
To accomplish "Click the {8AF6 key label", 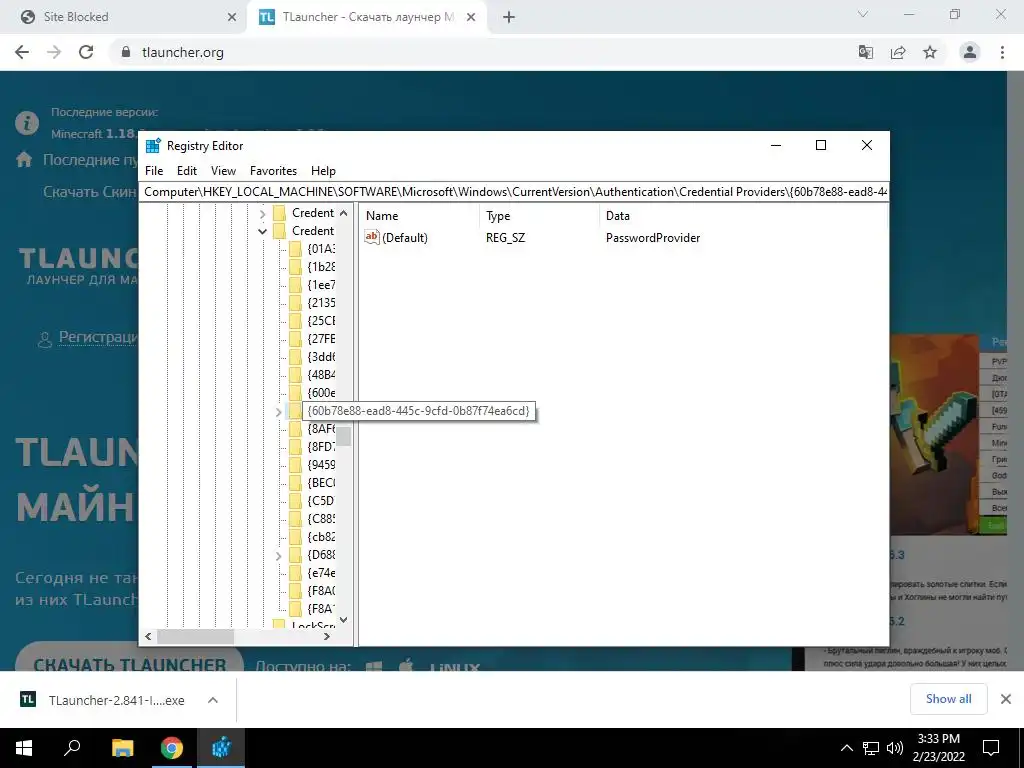I will click(x=321, y=428).
